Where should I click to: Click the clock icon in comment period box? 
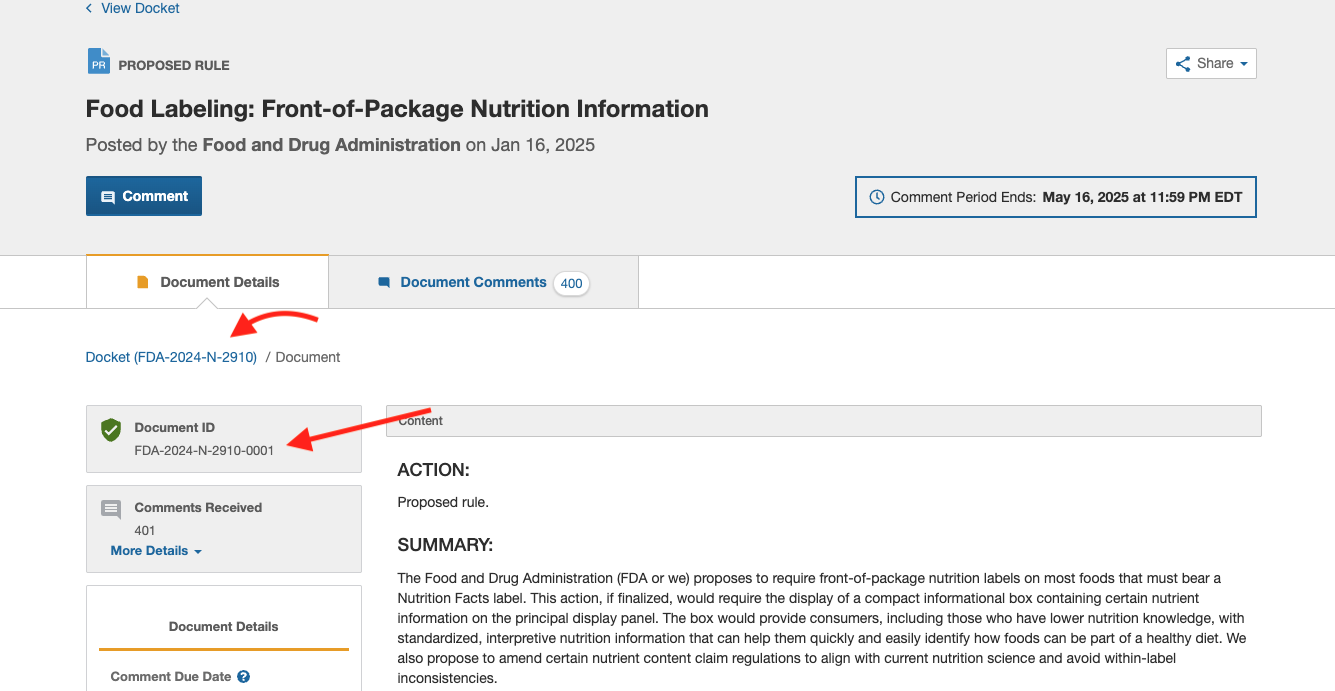(x=877, y=197)
